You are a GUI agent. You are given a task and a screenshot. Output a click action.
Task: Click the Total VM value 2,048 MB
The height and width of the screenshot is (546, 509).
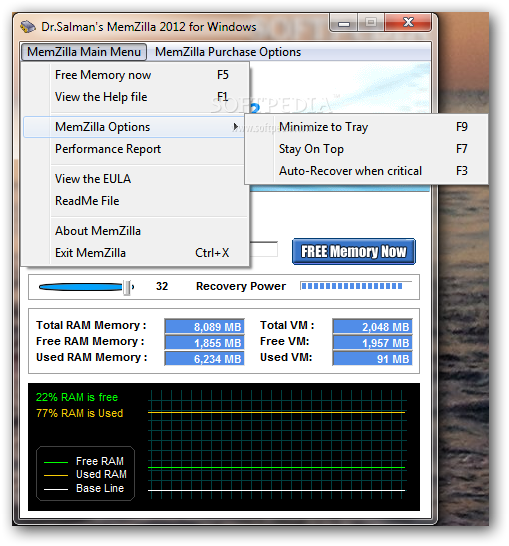tap(372, 327)
